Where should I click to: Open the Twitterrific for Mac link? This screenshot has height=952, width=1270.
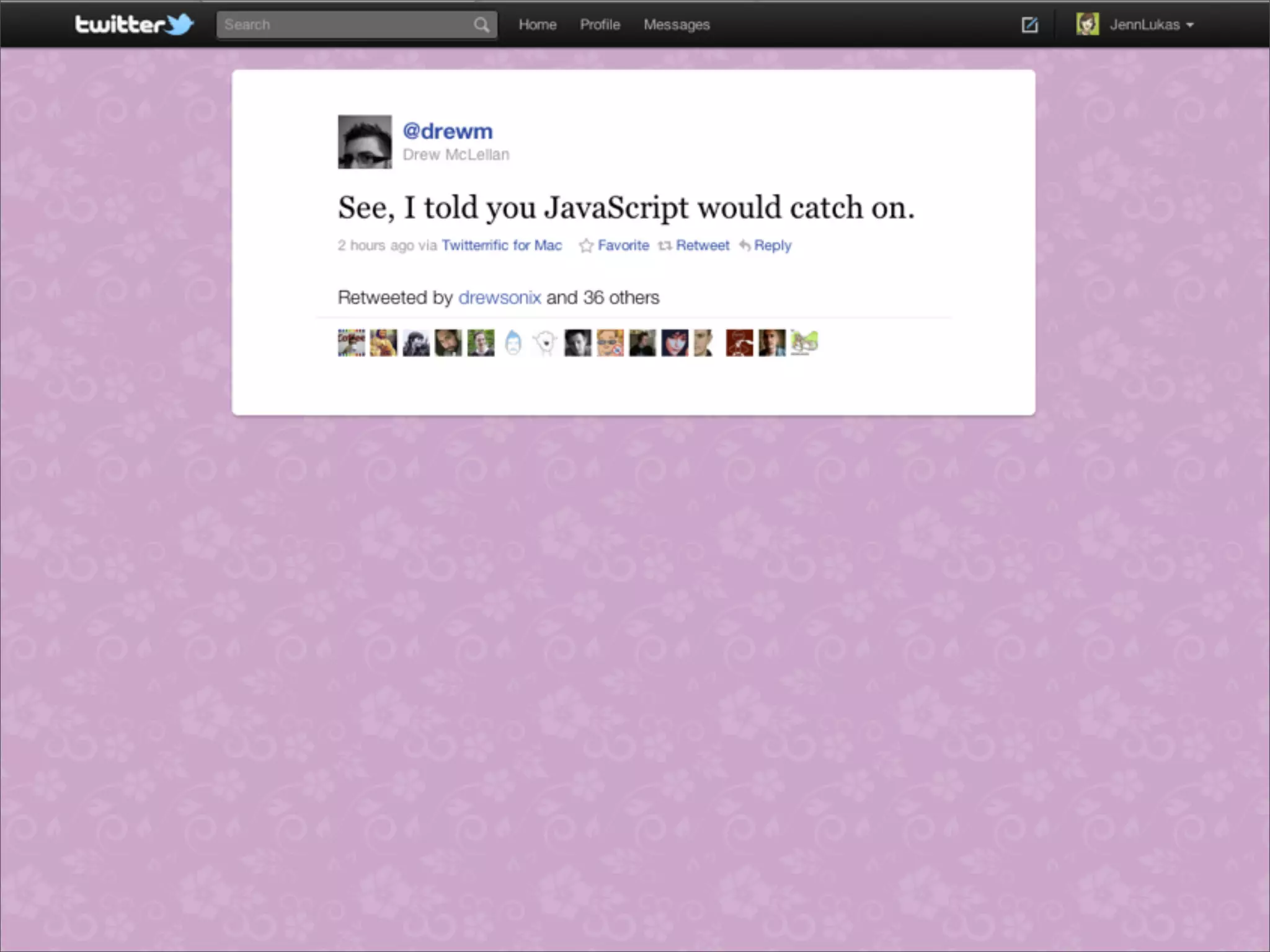tap(501, 245)
